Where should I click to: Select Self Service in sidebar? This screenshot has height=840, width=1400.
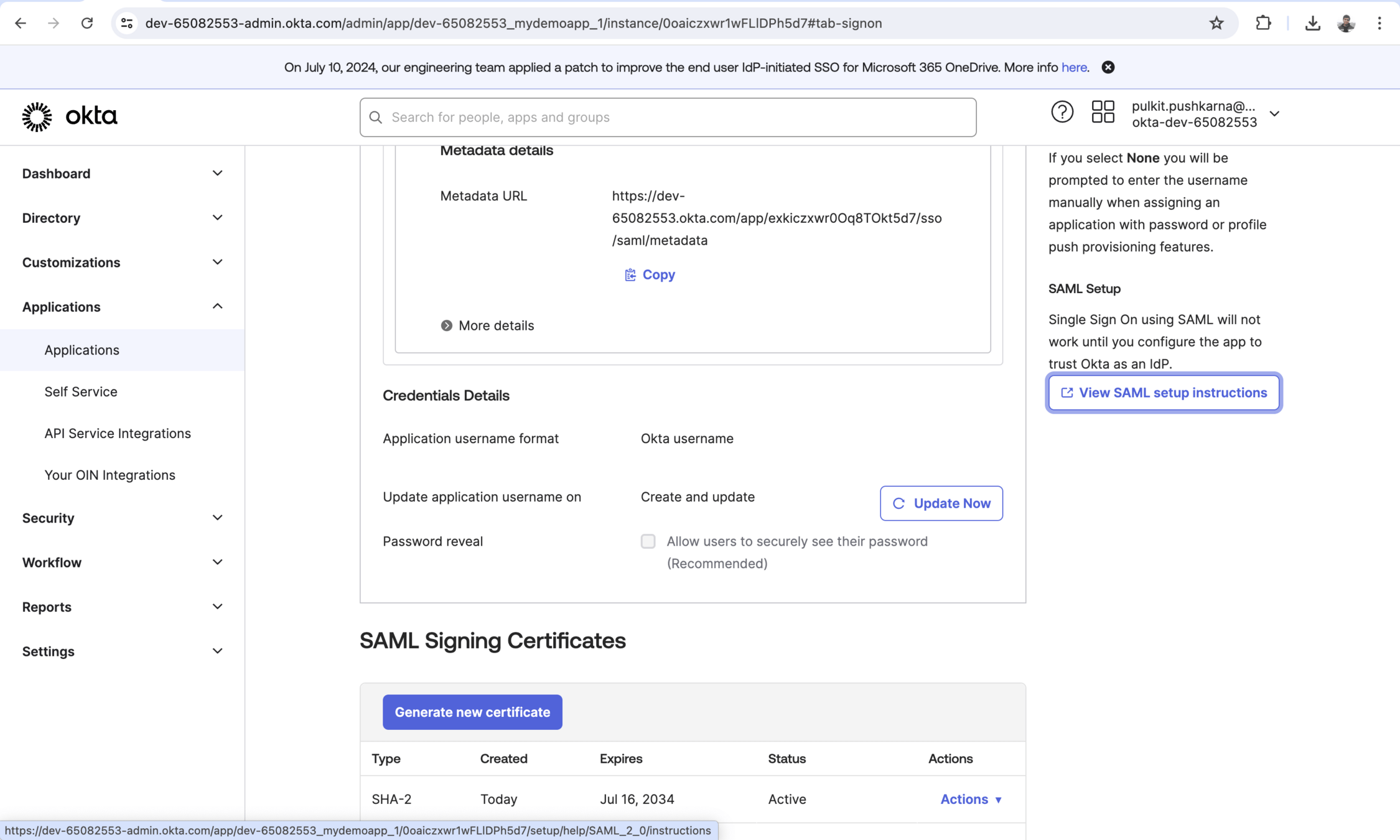[81, 391]
